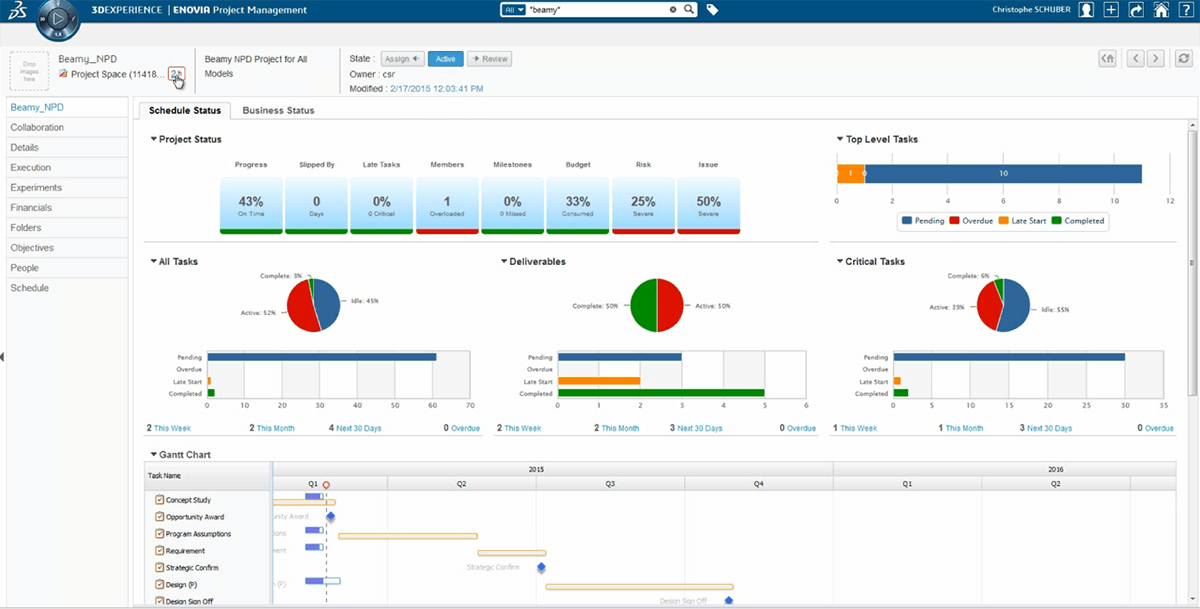Switch to the Business Status tab

click(278, 110)
